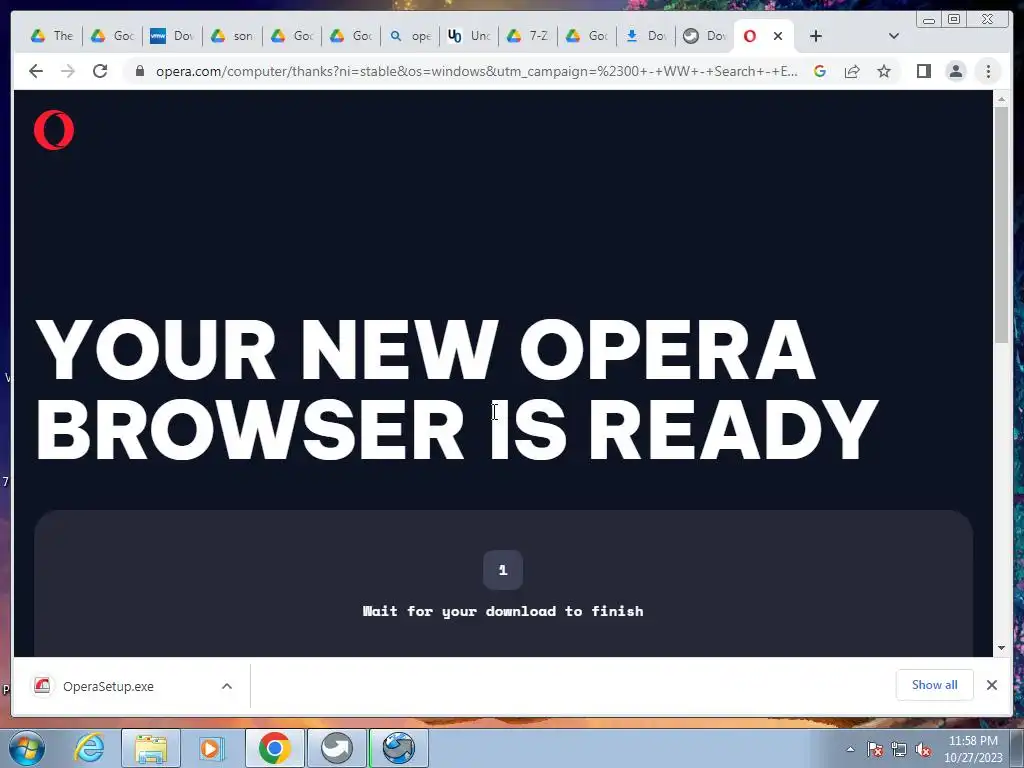Show hidden system tray icons
This screenshot has height=768, width=1024.
pyautogui.click(x=850, y=749)
